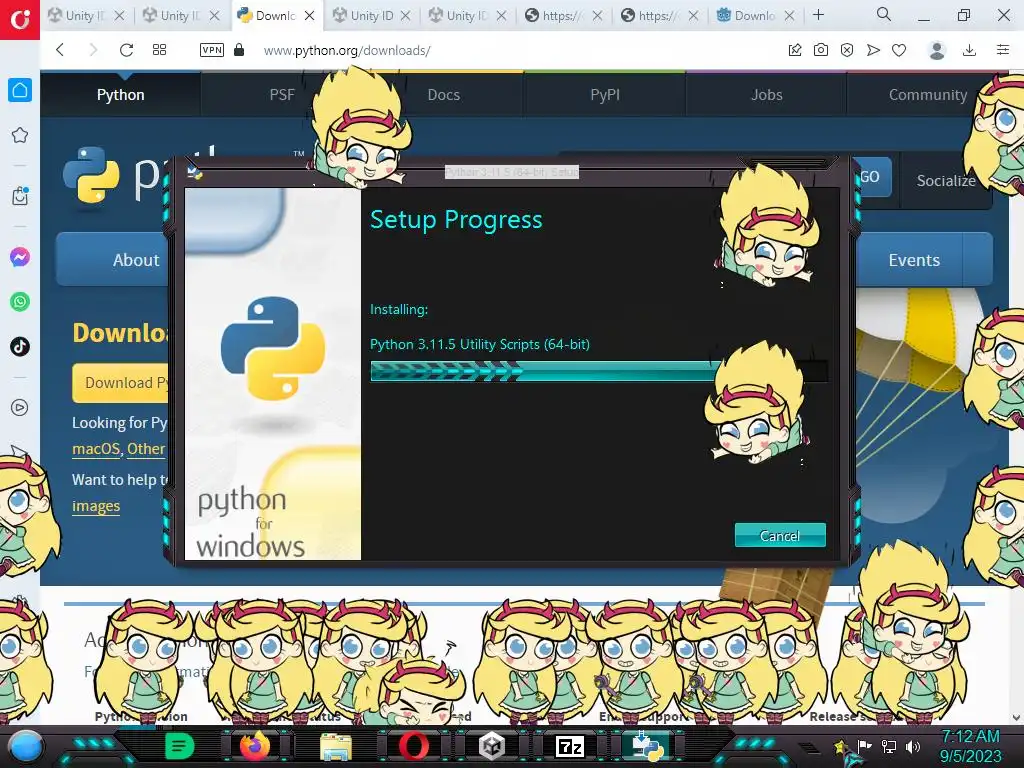Click Opera icon on taskbar
The width and height of the screenshot is (1024, 768).
pos(413,746)
